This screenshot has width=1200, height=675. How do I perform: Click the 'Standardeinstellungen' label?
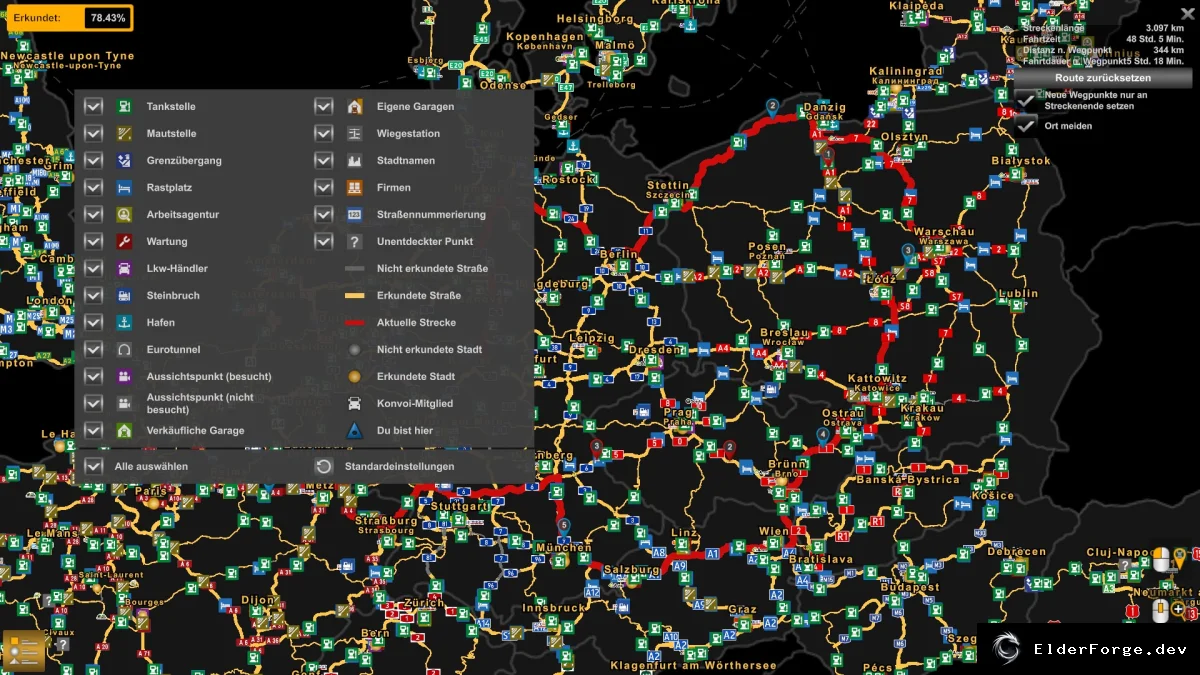(x=399, y=466)
